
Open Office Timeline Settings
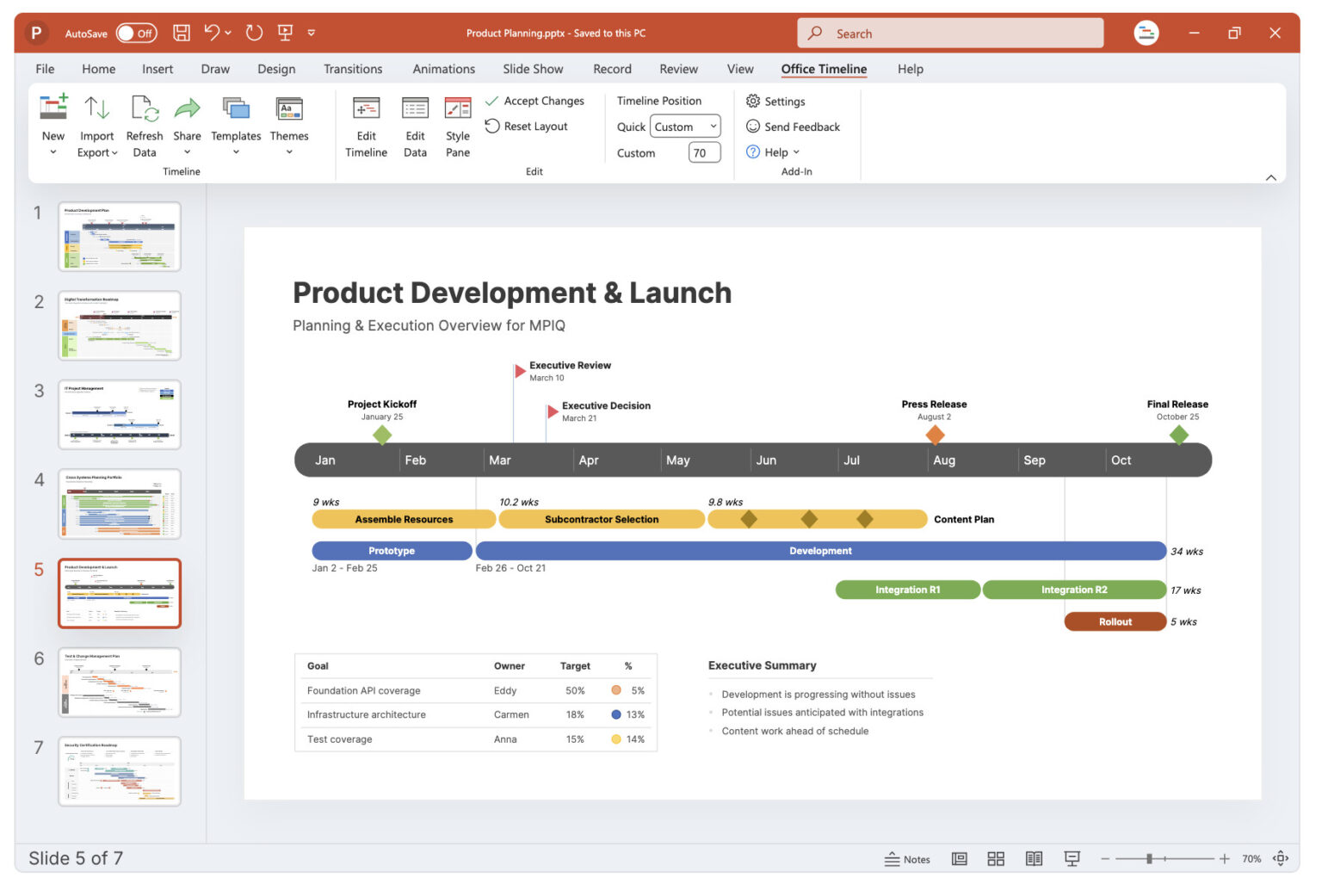[x=775, y=101]
